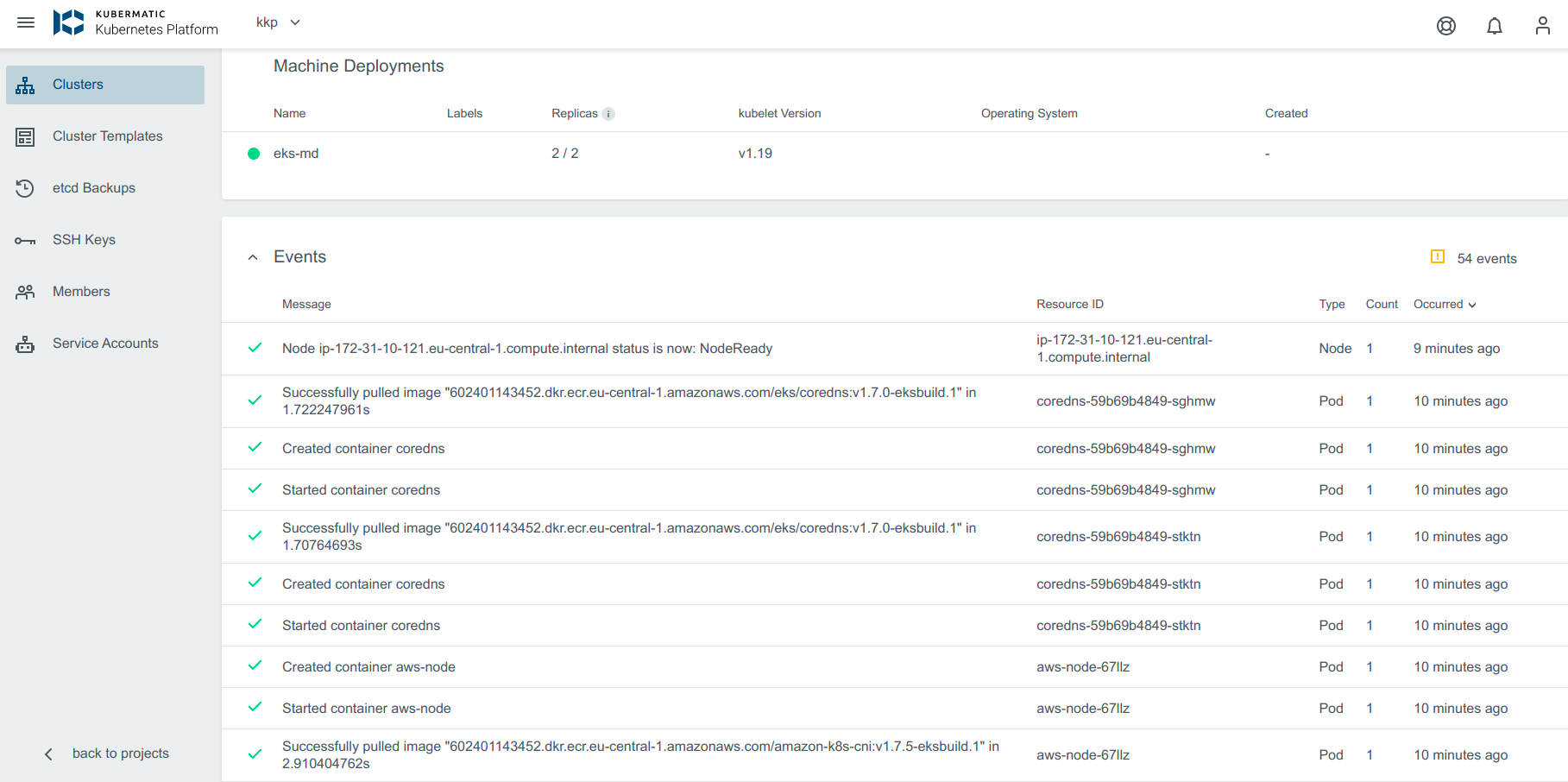1568x782 pixels.
Task: Click the back to projects link
Action: tap(121, 753)
